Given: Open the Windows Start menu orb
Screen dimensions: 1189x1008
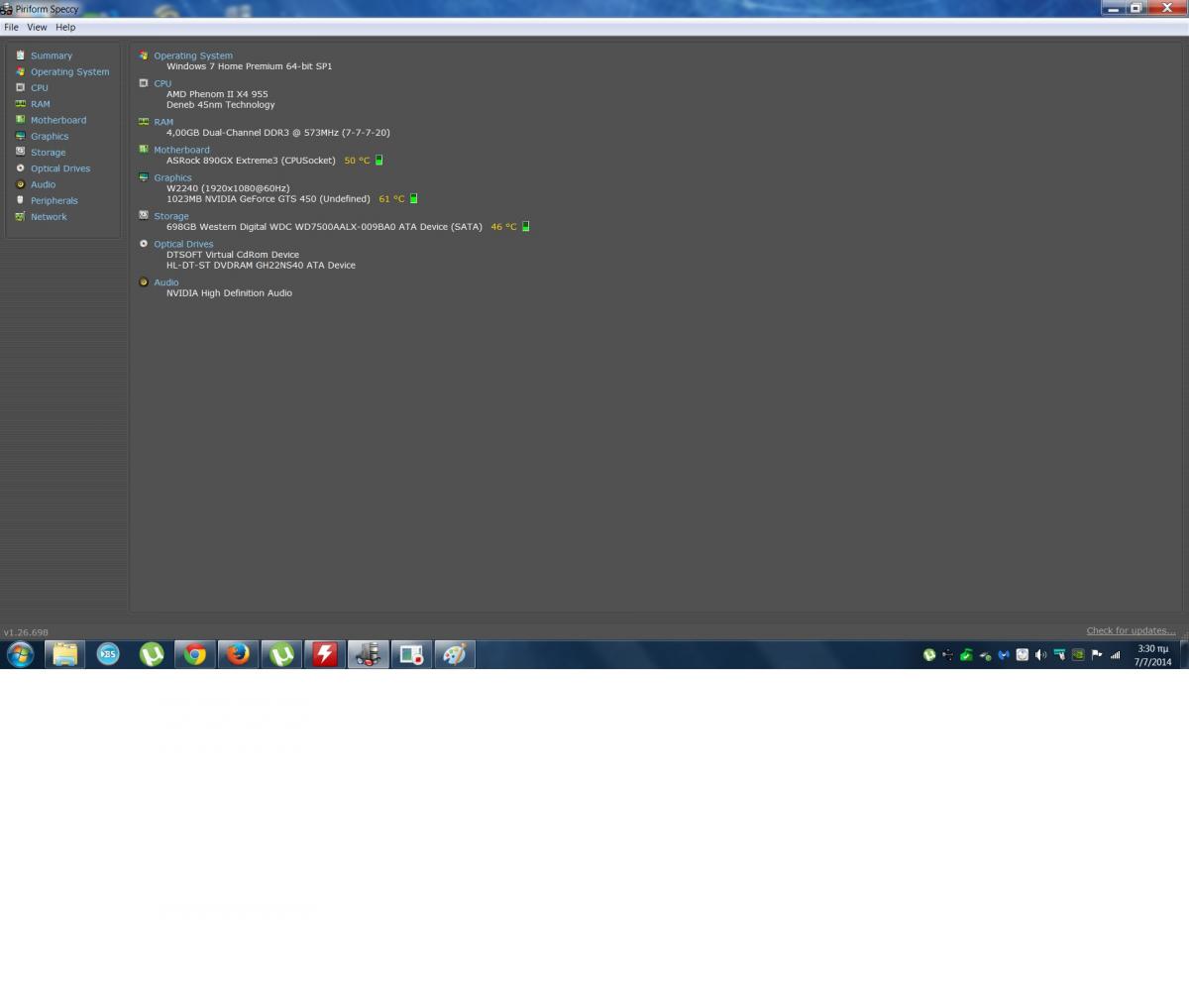Looking at the screenshot, I should (x=20, y=654).
